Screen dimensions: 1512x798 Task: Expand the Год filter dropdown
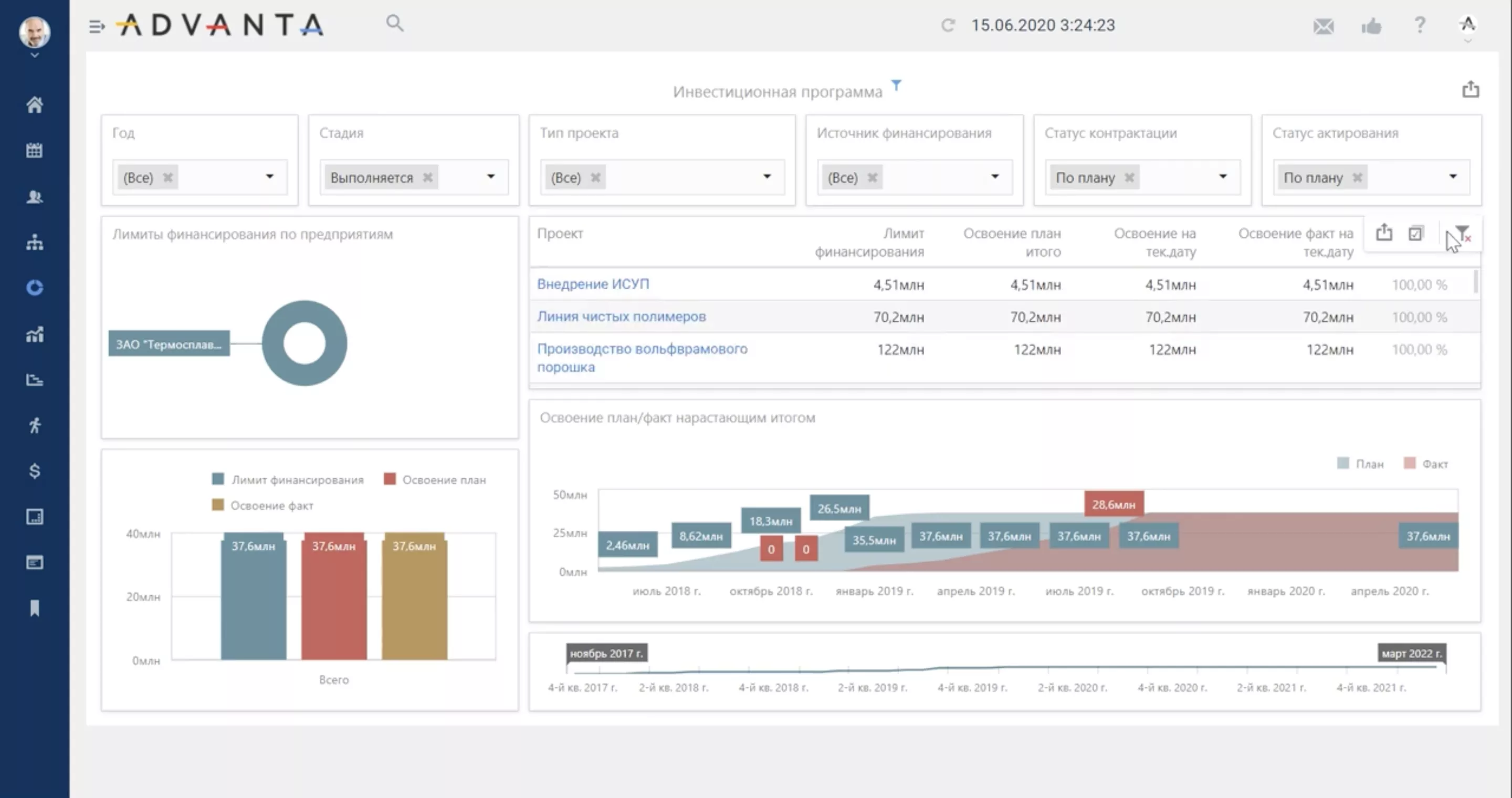tap(269, 176)
